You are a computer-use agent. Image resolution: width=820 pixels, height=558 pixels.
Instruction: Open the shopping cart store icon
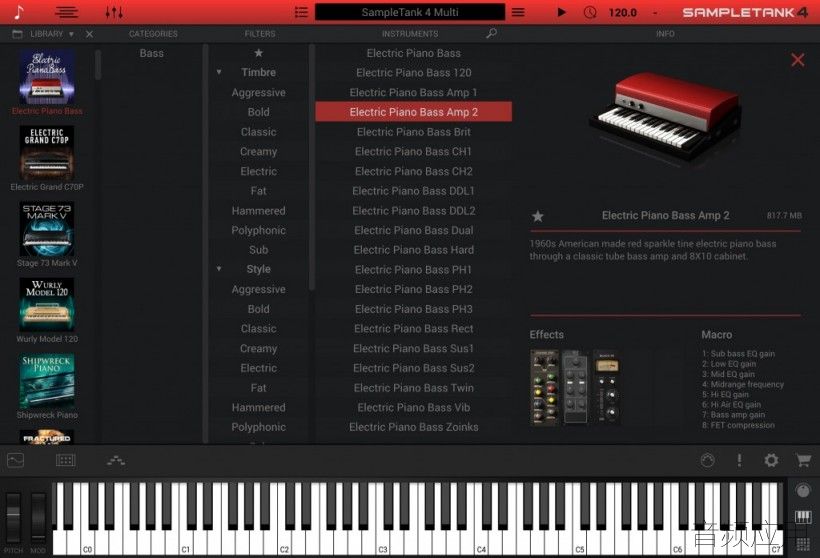tap(803, 460)
